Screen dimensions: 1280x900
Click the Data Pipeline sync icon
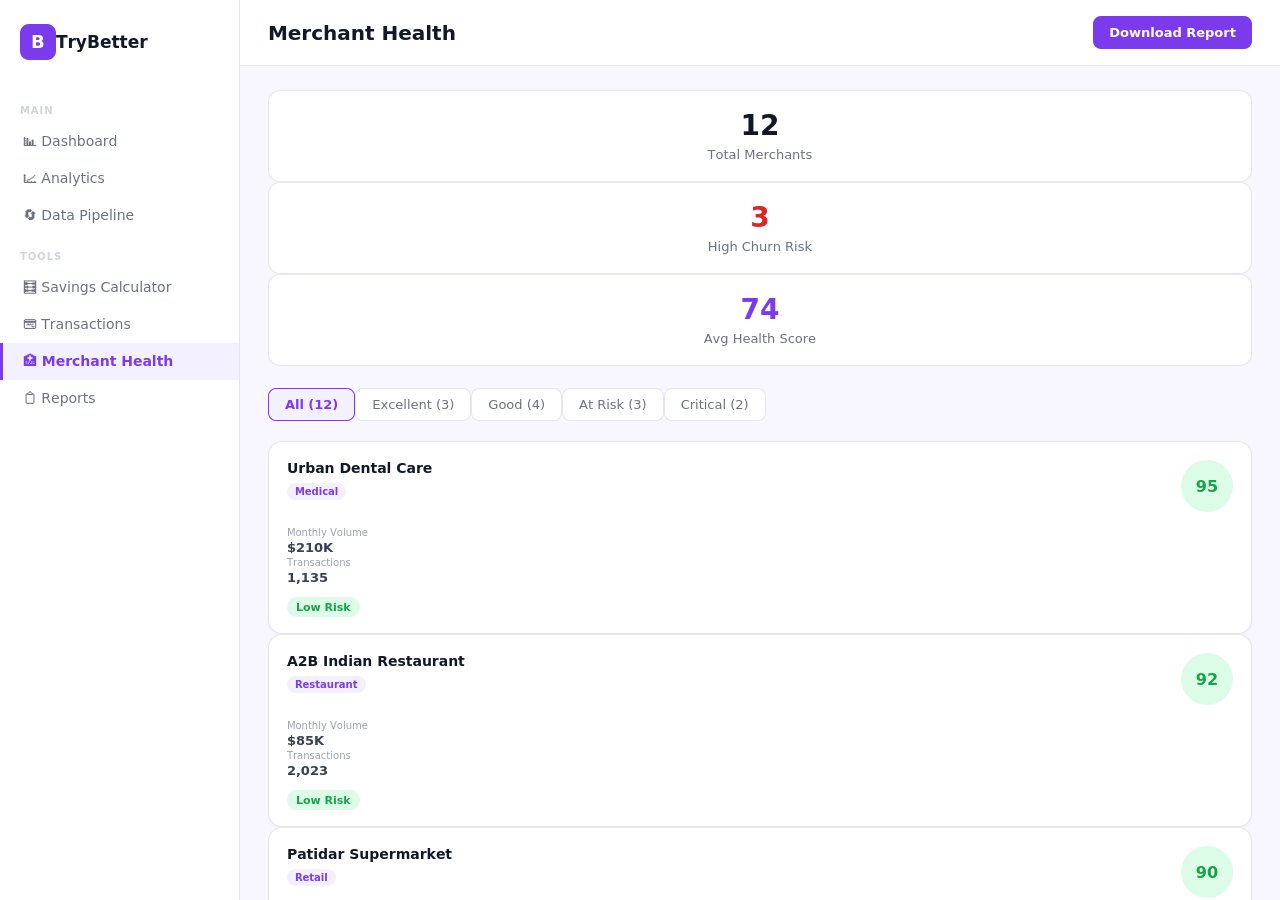[x=30, y=215]
